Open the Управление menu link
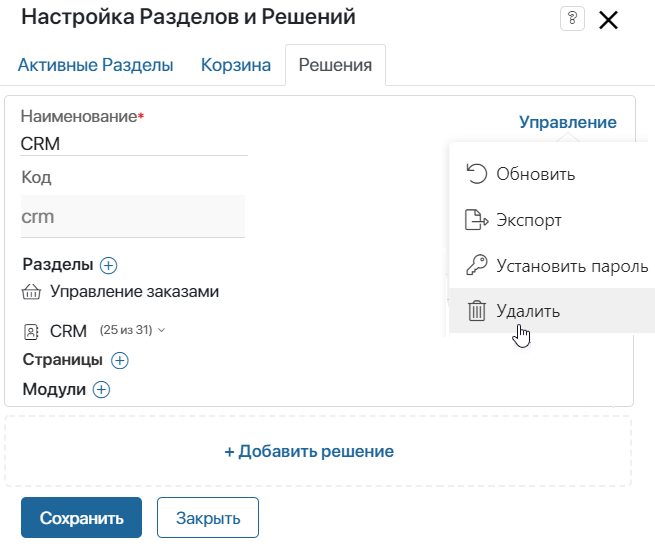Viewport: 655px width, 547px height. pyautogui.click(x=568, y=122)
